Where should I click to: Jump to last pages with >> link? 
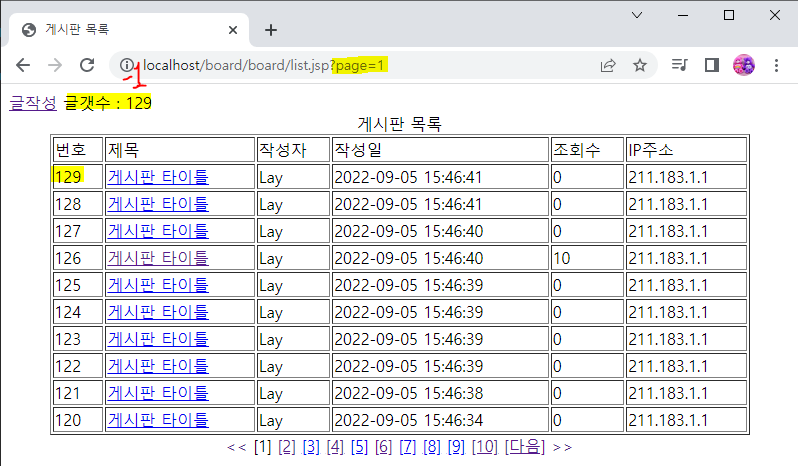point(562,447)
